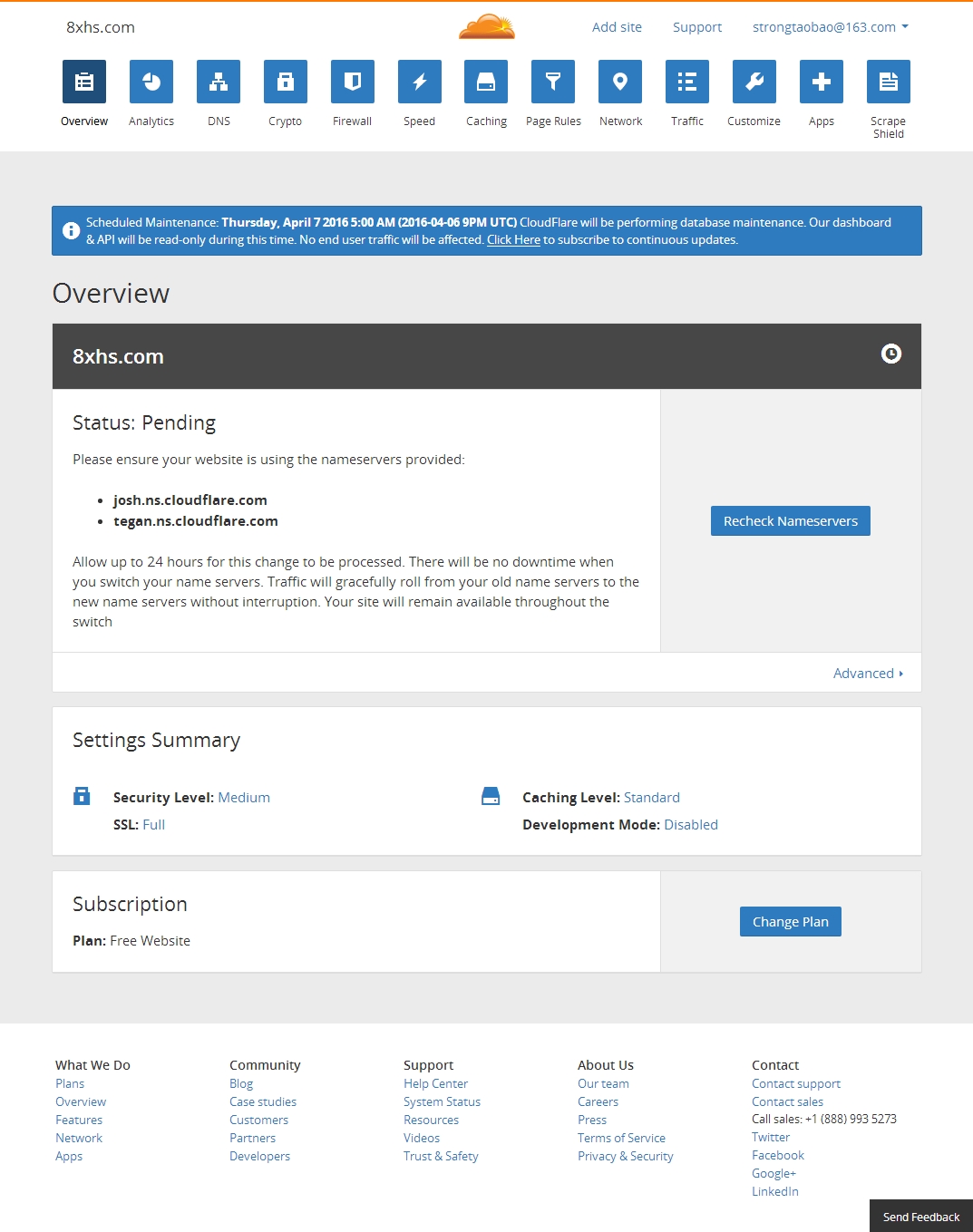Screen dimensions: 973x1232
Task: Change the Security Level Medium setting
Action: [x=244, y=798]
